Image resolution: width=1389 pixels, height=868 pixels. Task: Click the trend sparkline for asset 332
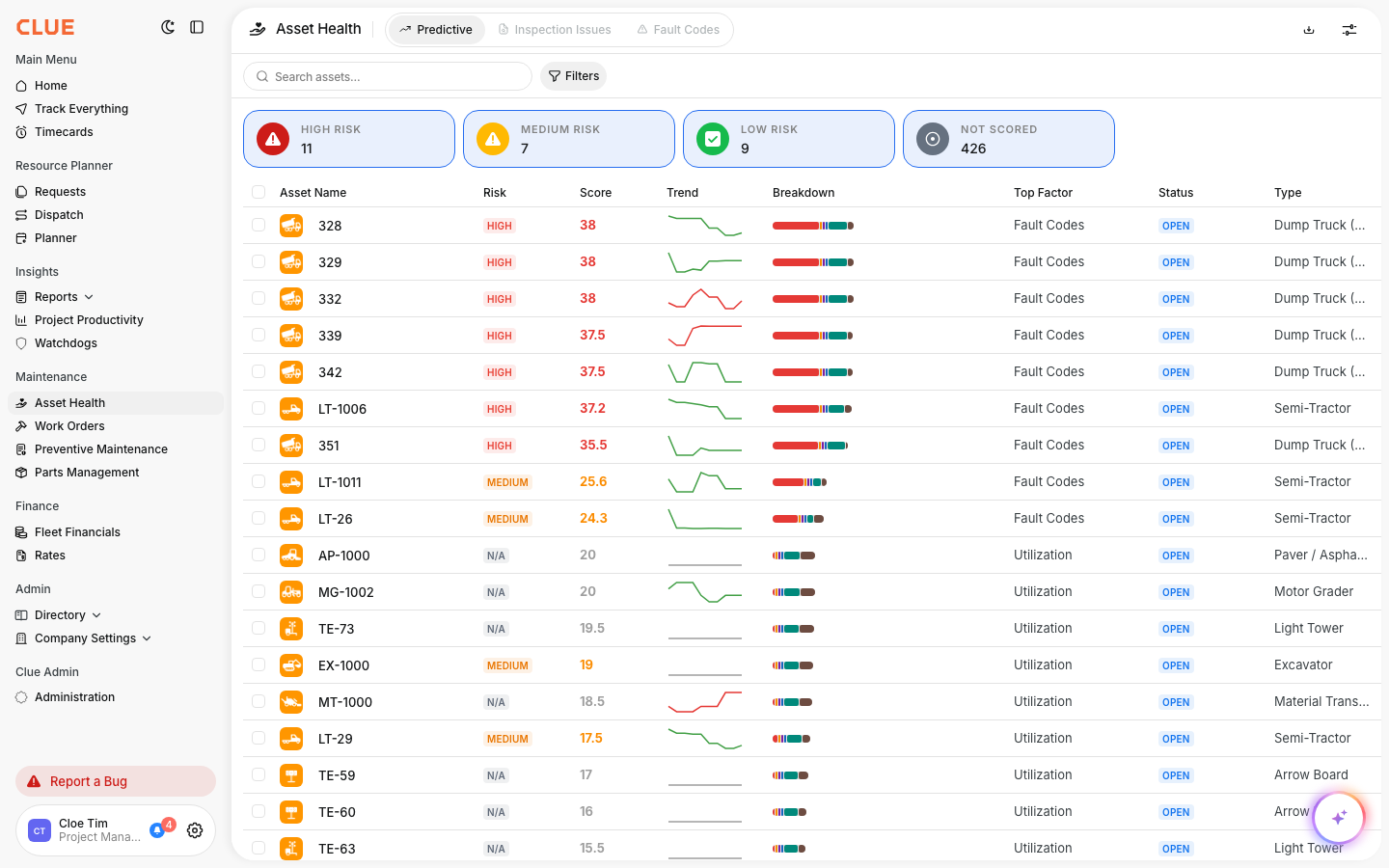tap(705, 299)
